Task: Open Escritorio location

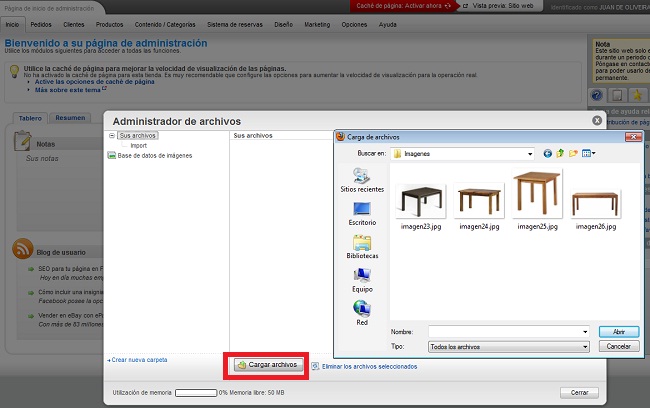Action: [362, 214]
